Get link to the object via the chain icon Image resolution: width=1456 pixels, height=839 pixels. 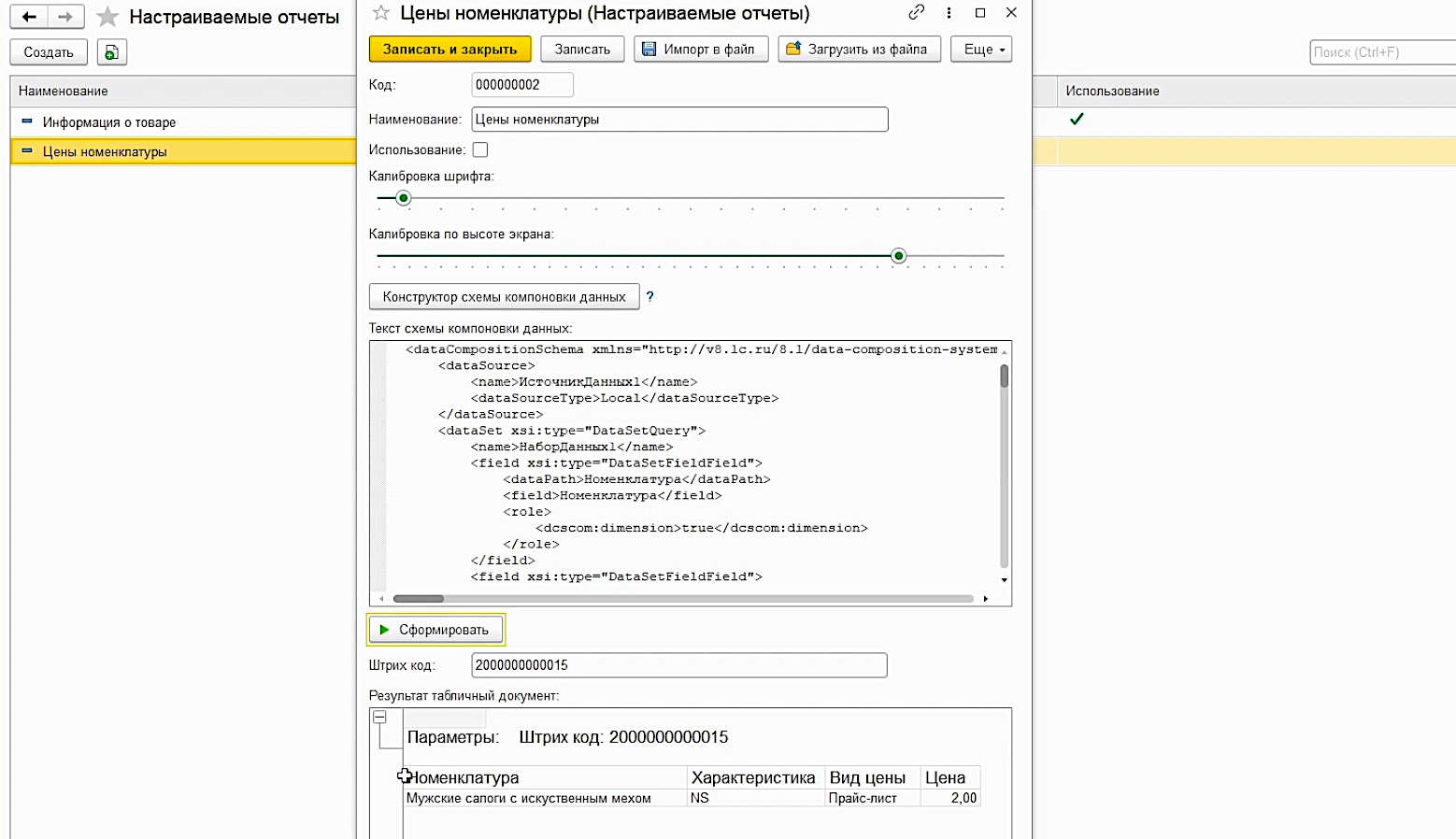click(x=916, y=13)
